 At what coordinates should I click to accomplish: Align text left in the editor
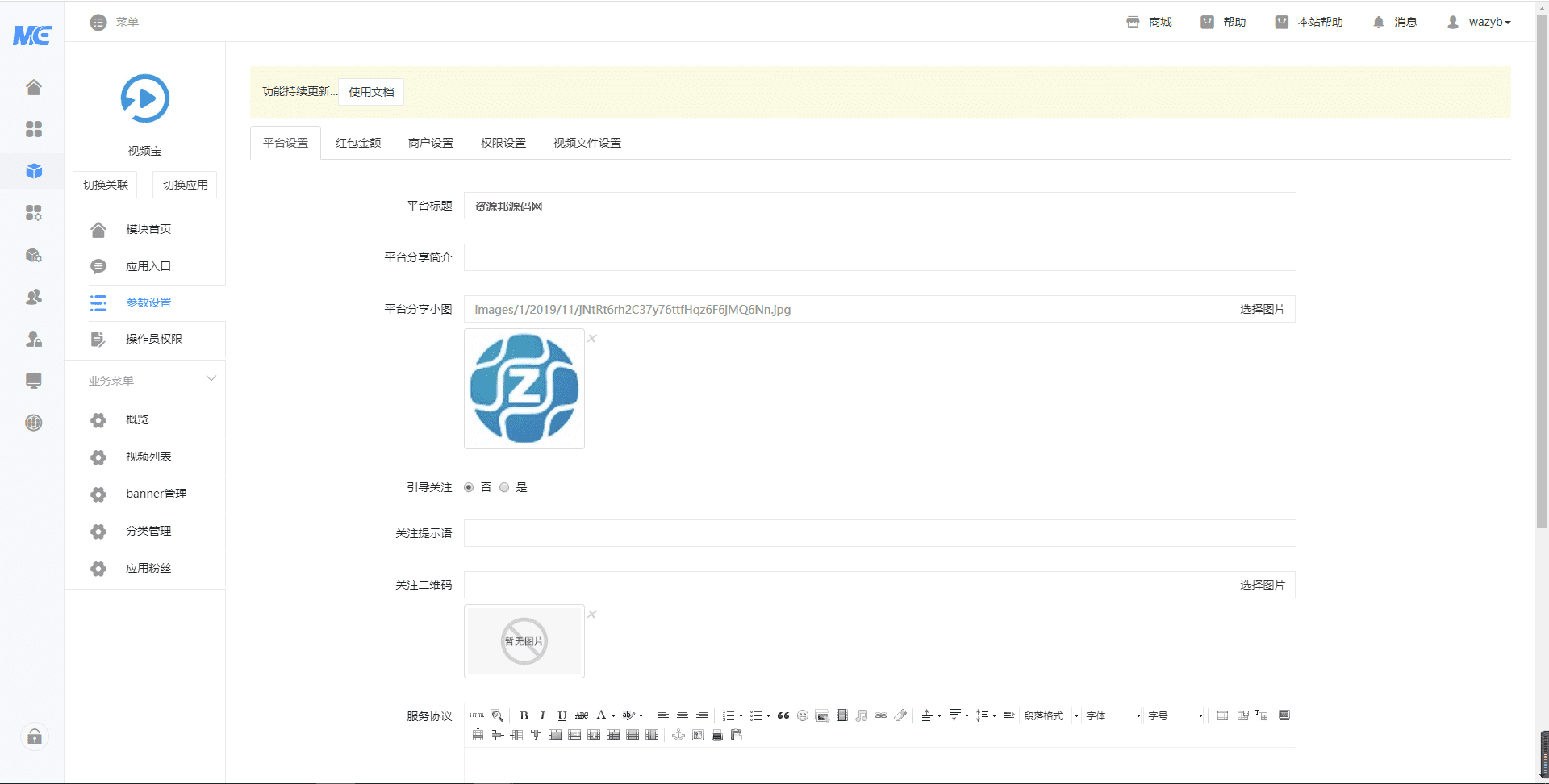click(x=663, y=715)
